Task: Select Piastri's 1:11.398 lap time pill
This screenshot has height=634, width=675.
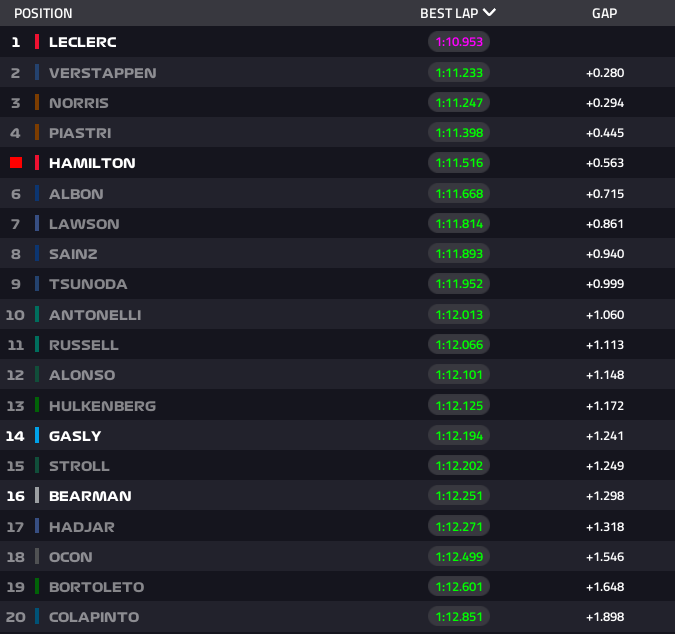Action: coord(459,133)
